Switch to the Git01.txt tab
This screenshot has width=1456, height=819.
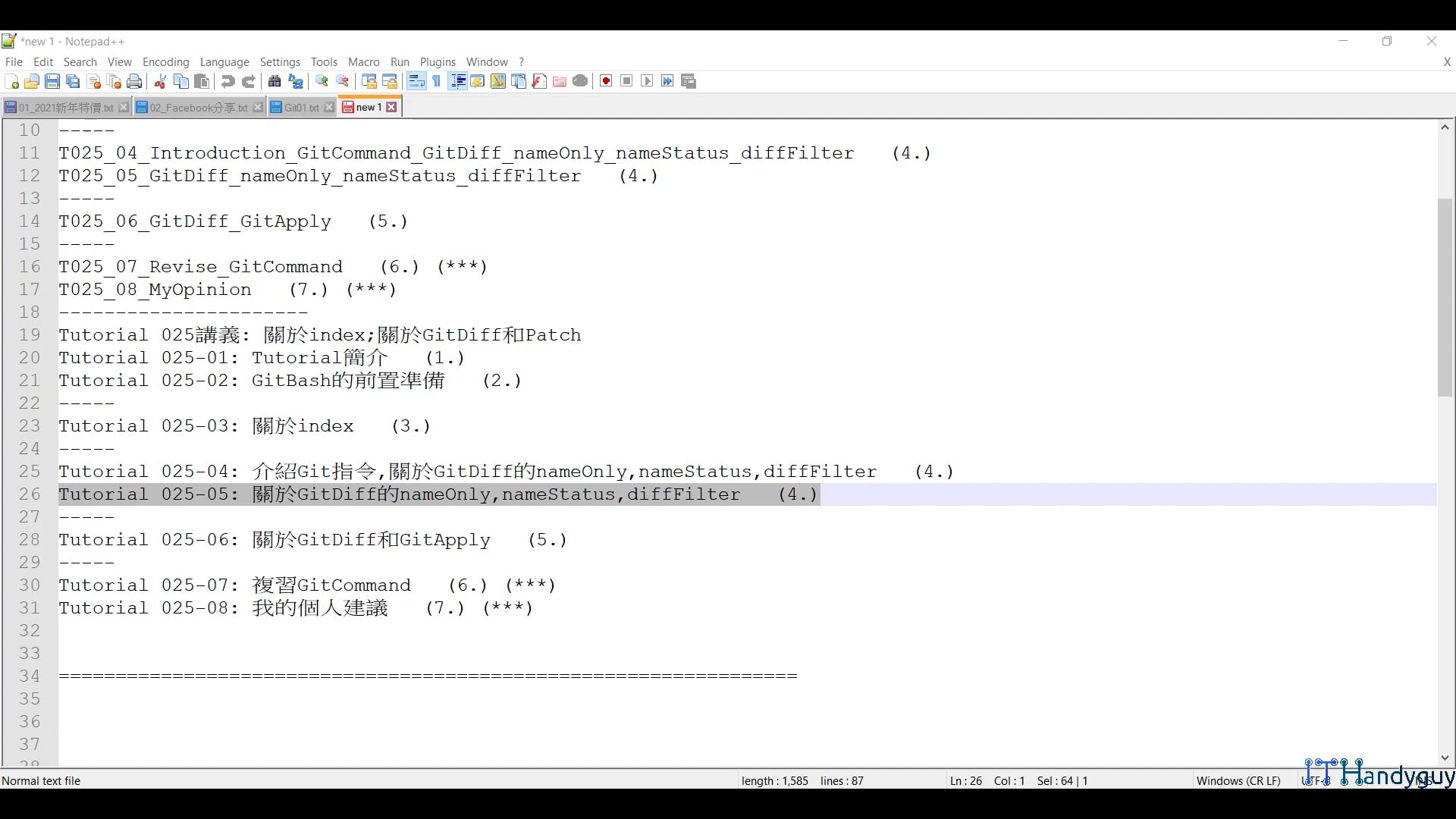[x=300, y=107]
